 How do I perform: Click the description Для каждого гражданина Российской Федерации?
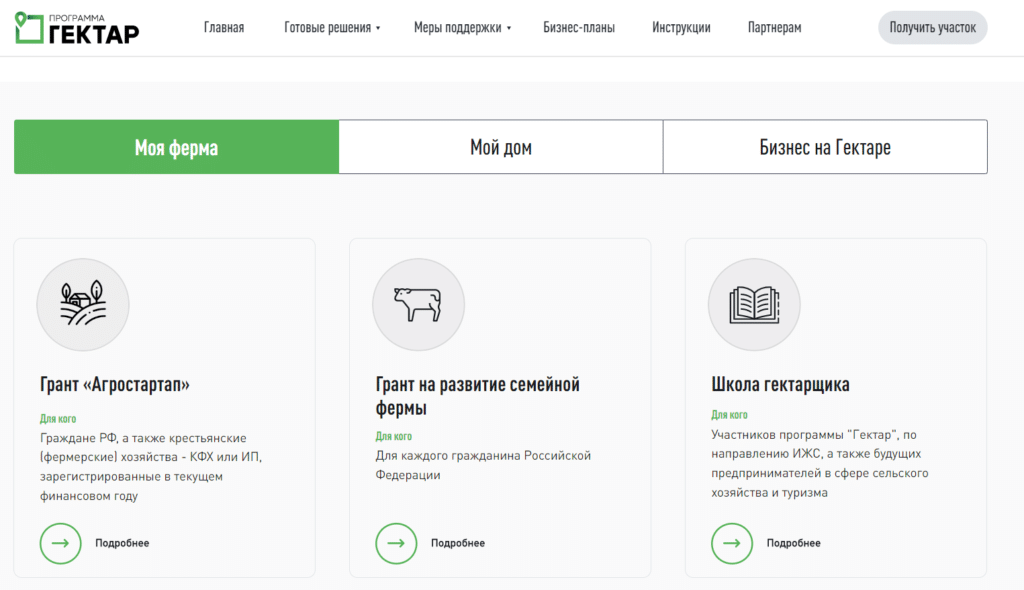483,465
